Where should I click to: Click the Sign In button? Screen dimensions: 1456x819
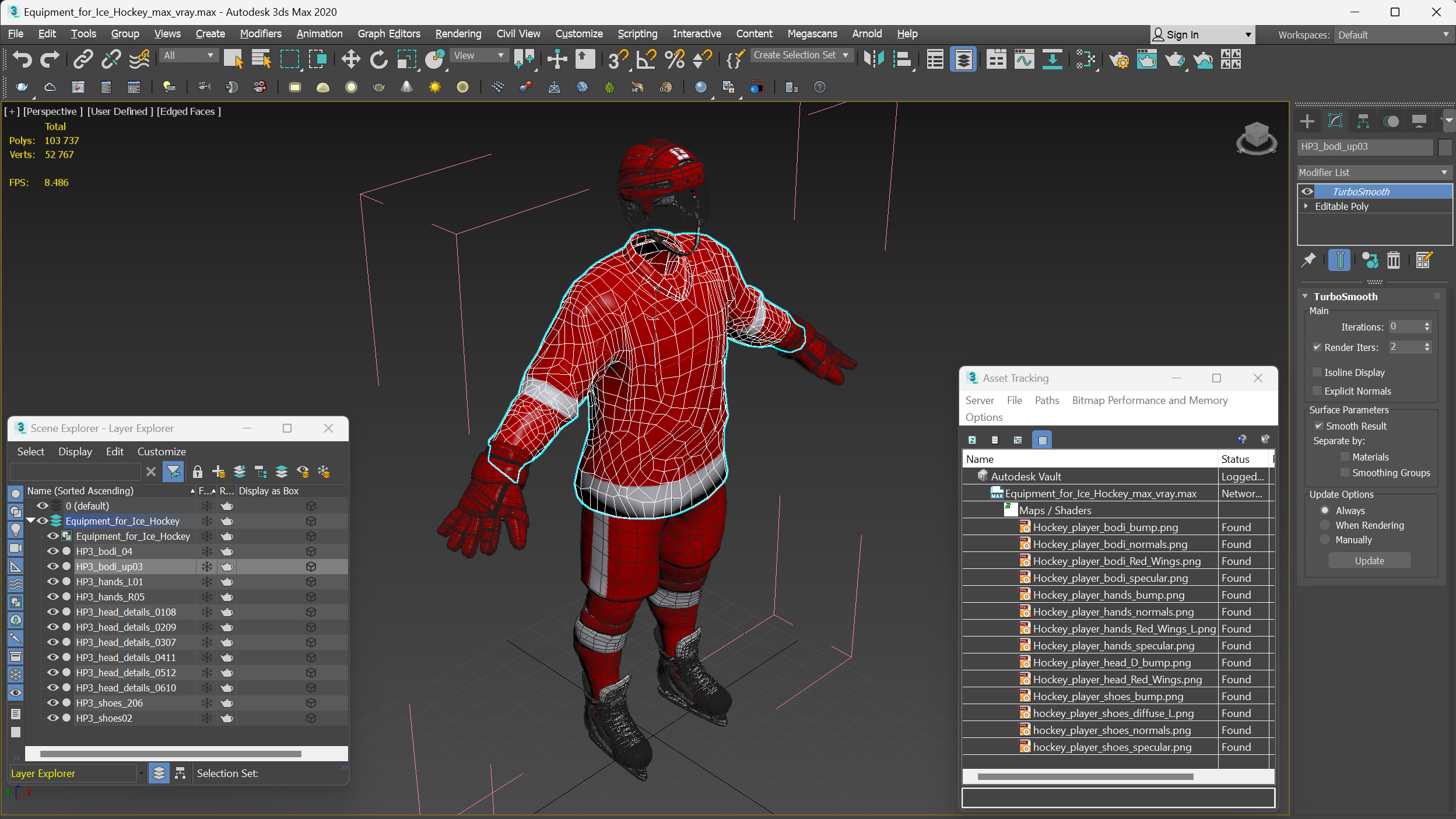[1183, 35]
